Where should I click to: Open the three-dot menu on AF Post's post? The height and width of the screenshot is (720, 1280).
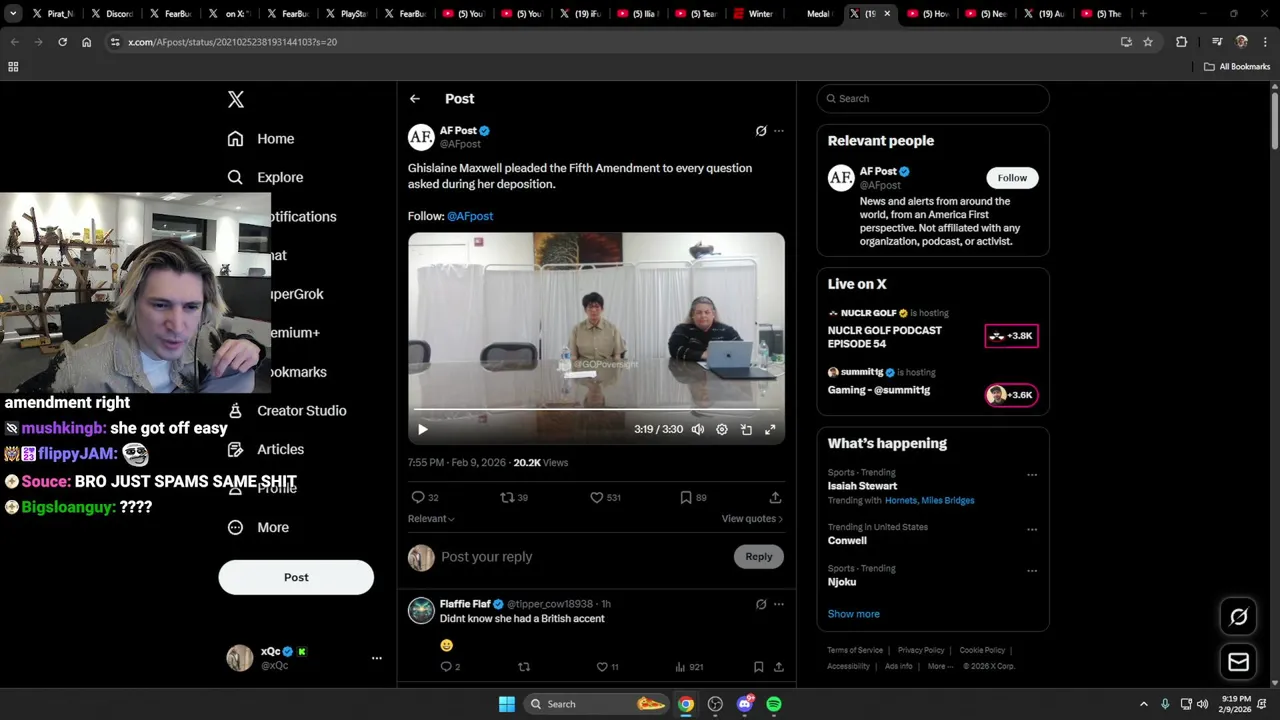(x=779, y=131)
